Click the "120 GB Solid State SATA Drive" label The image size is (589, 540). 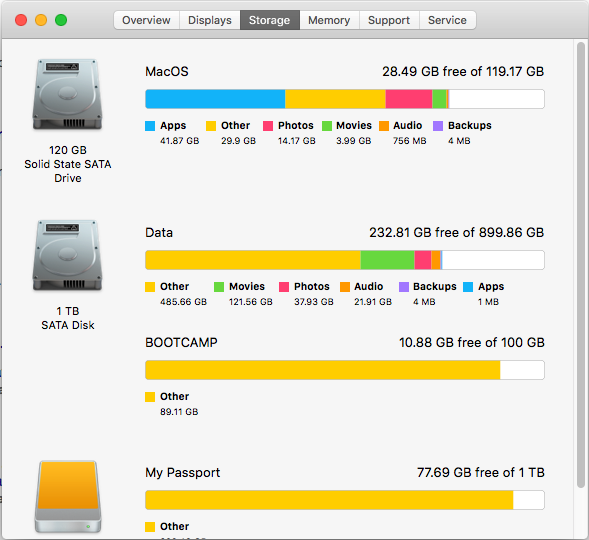point(68,164)
